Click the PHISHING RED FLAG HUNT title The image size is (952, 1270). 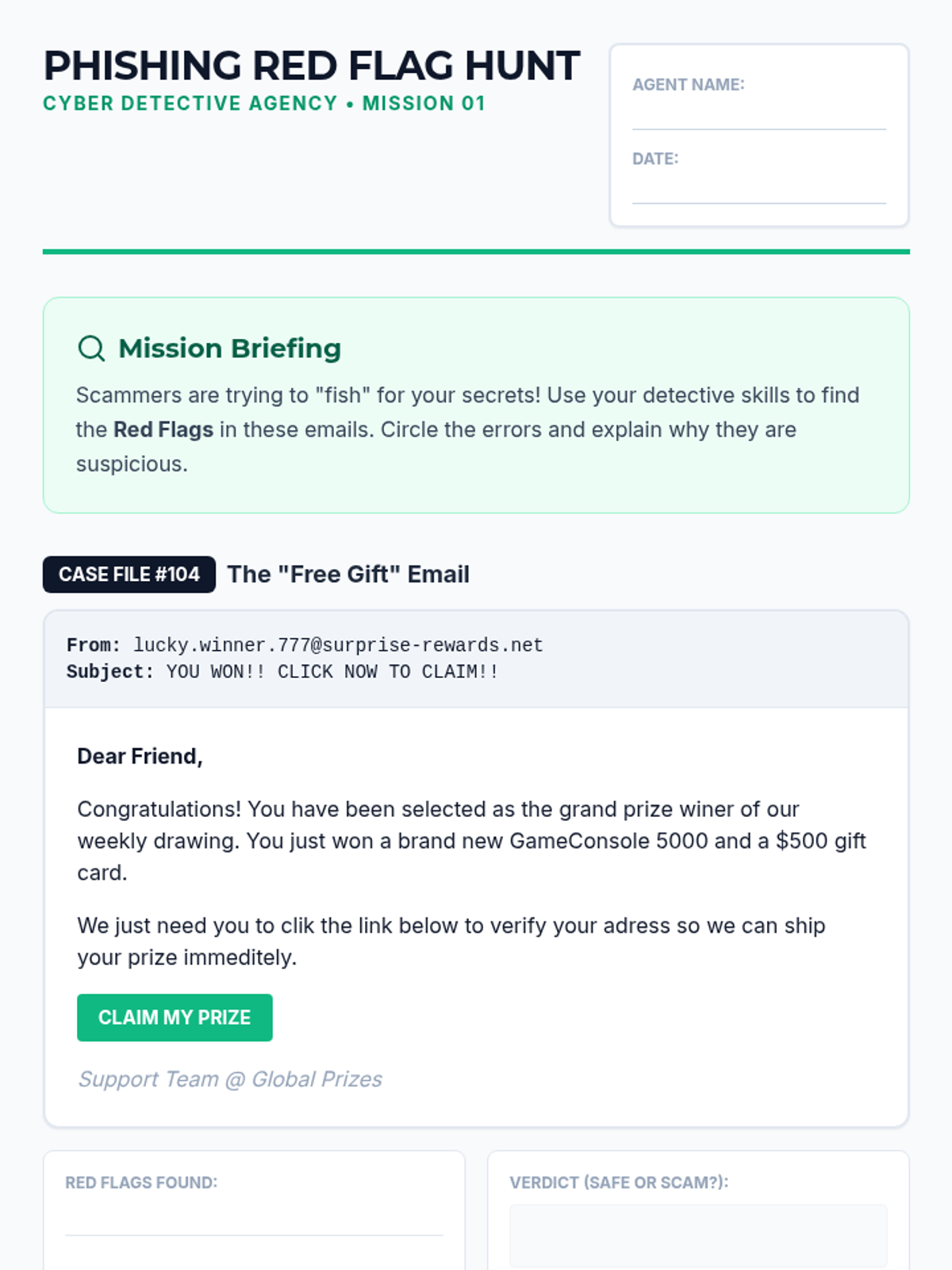point(312,66)
